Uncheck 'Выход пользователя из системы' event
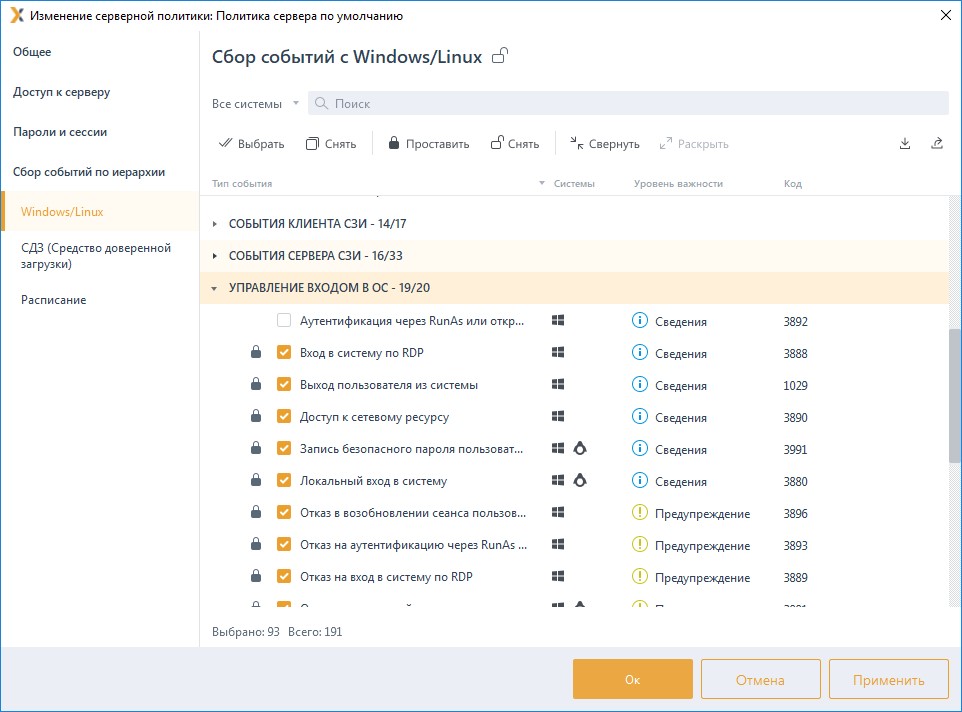 (x=284, y=385)
